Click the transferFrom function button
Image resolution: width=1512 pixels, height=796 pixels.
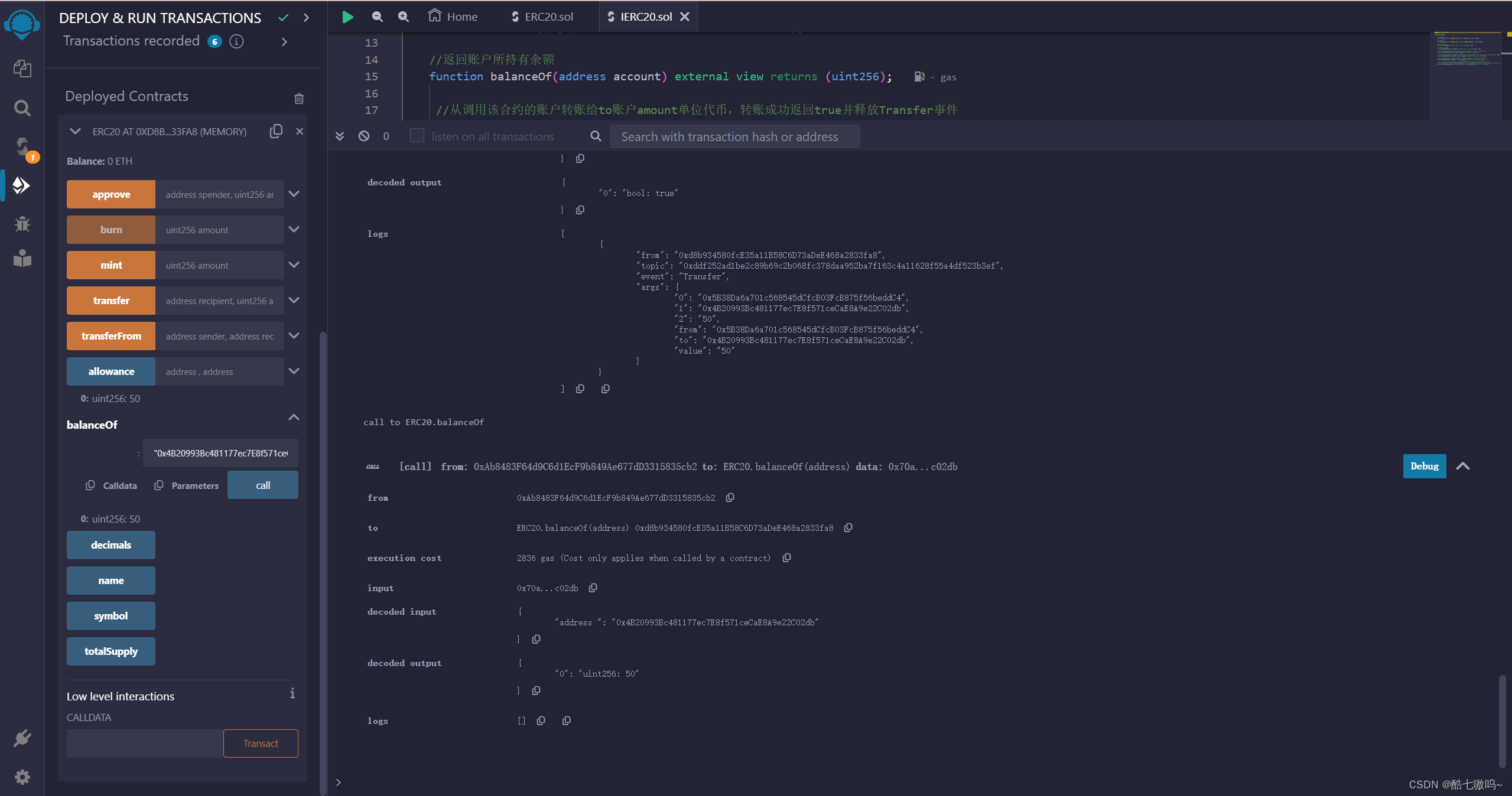111,336
